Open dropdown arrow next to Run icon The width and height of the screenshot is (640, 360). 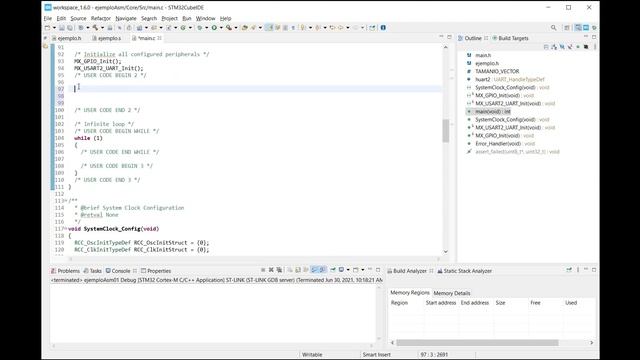[x=221, y=28]
